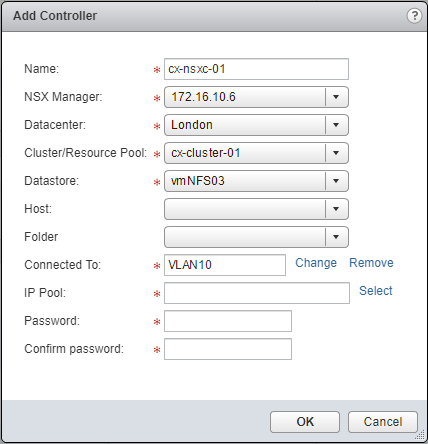The image size is (428, 444).
Task: Click the Select link for IP Pool
Action: [x=376, y=291]
